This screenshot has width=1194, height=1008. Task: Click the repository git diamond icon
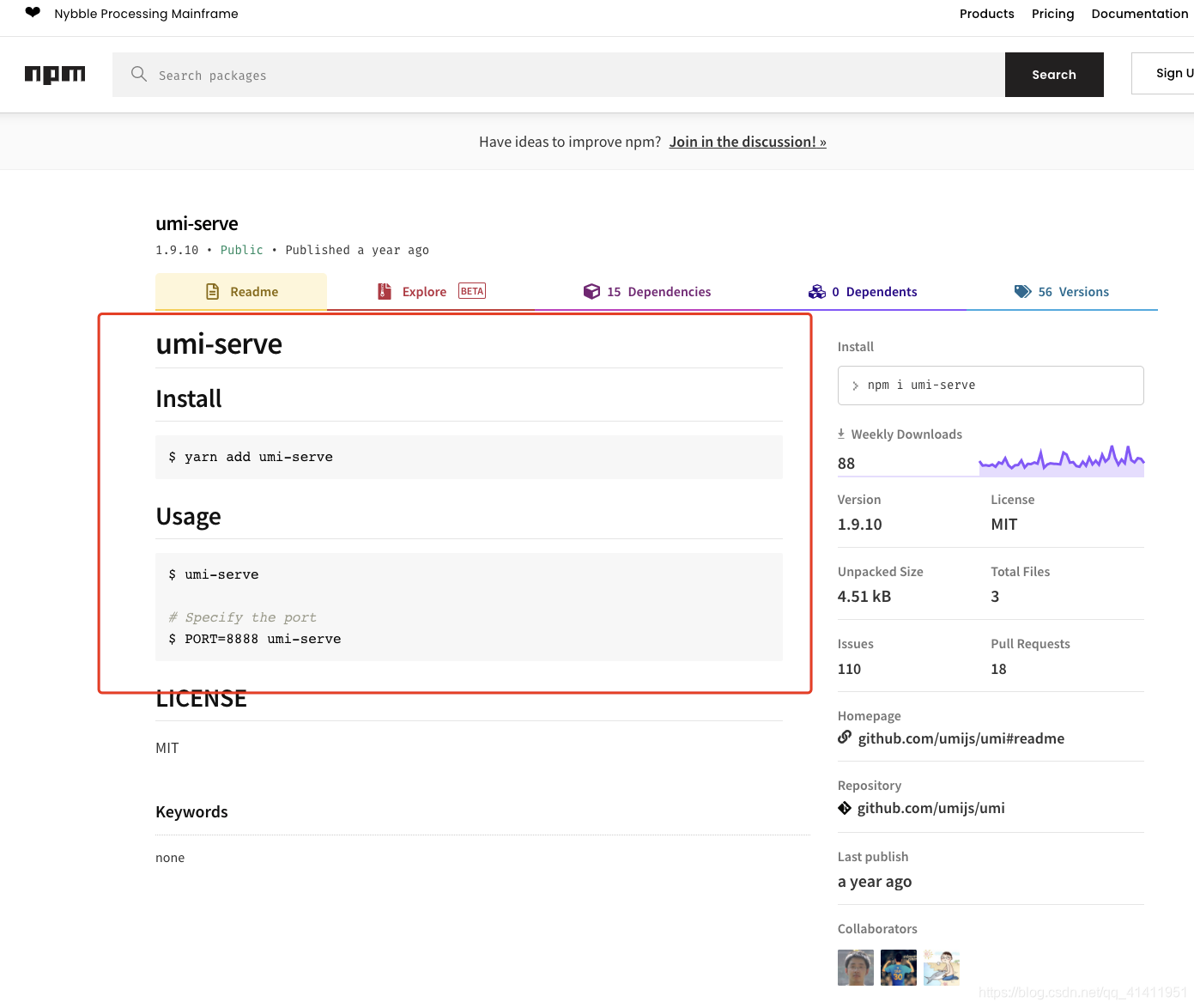coord(845,808)
